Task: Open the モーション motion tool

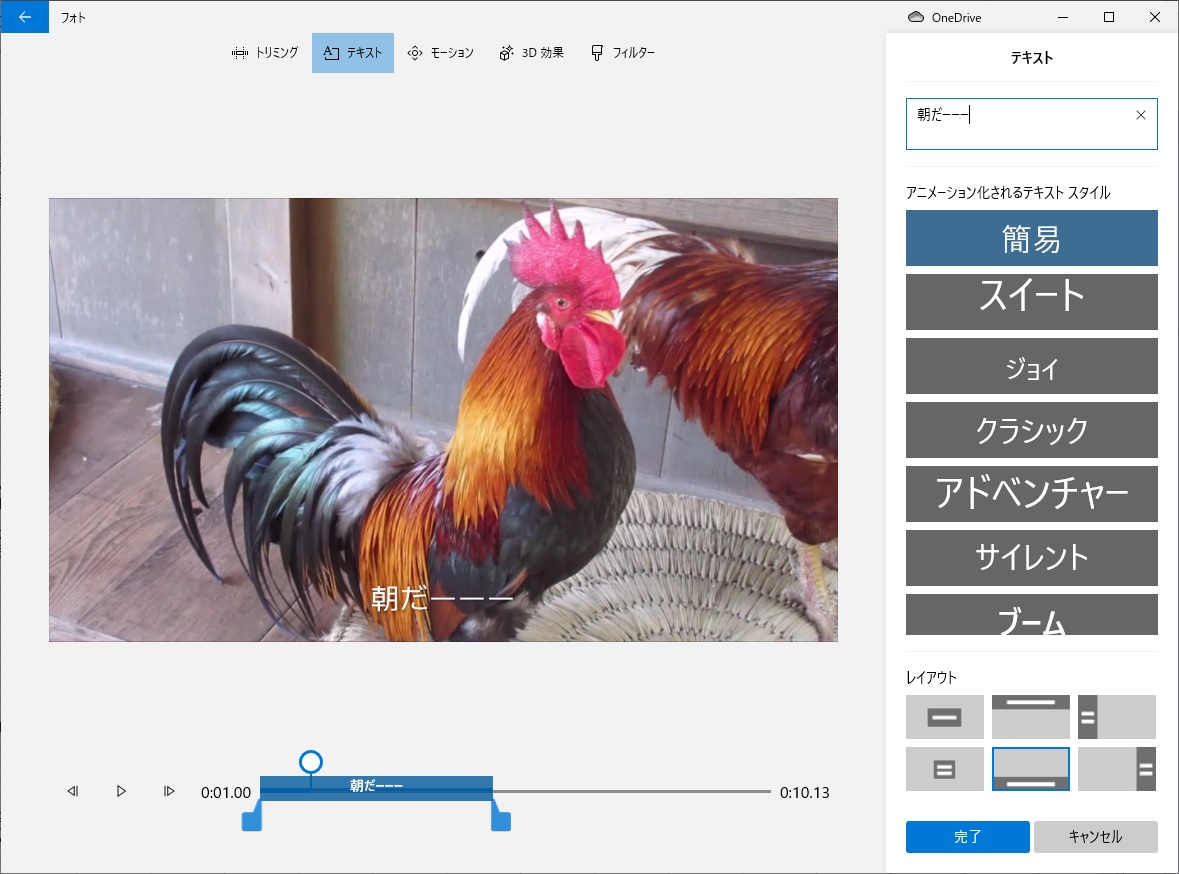Action: pyautogui.click(x=441, y=53)
